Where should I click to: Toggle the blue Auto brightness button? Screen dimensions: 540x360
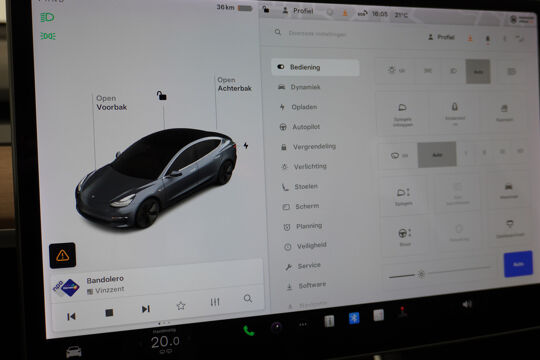pos(518,264)
